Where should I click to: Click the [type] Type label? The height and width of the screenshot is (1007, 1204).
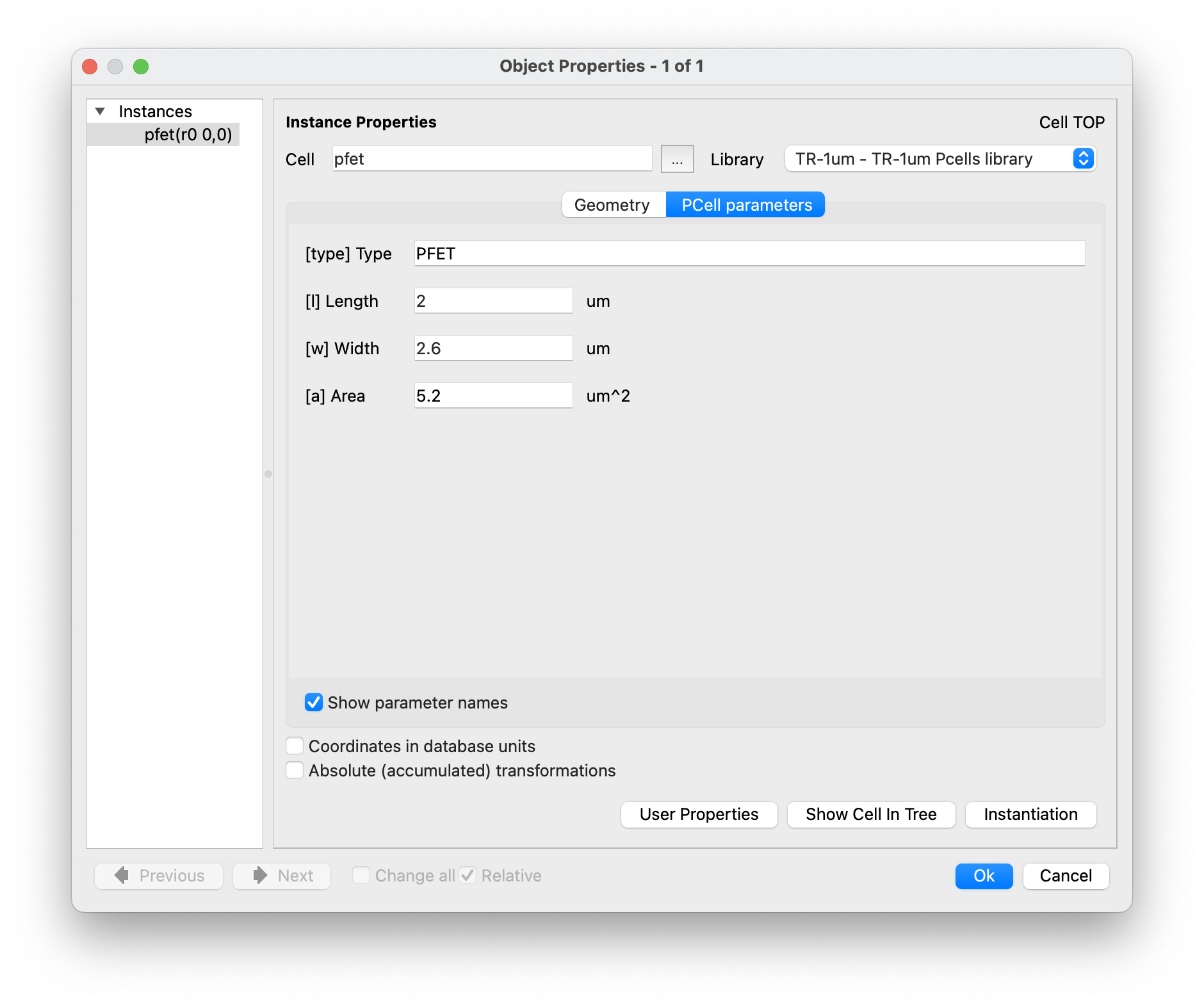[348, 254]
